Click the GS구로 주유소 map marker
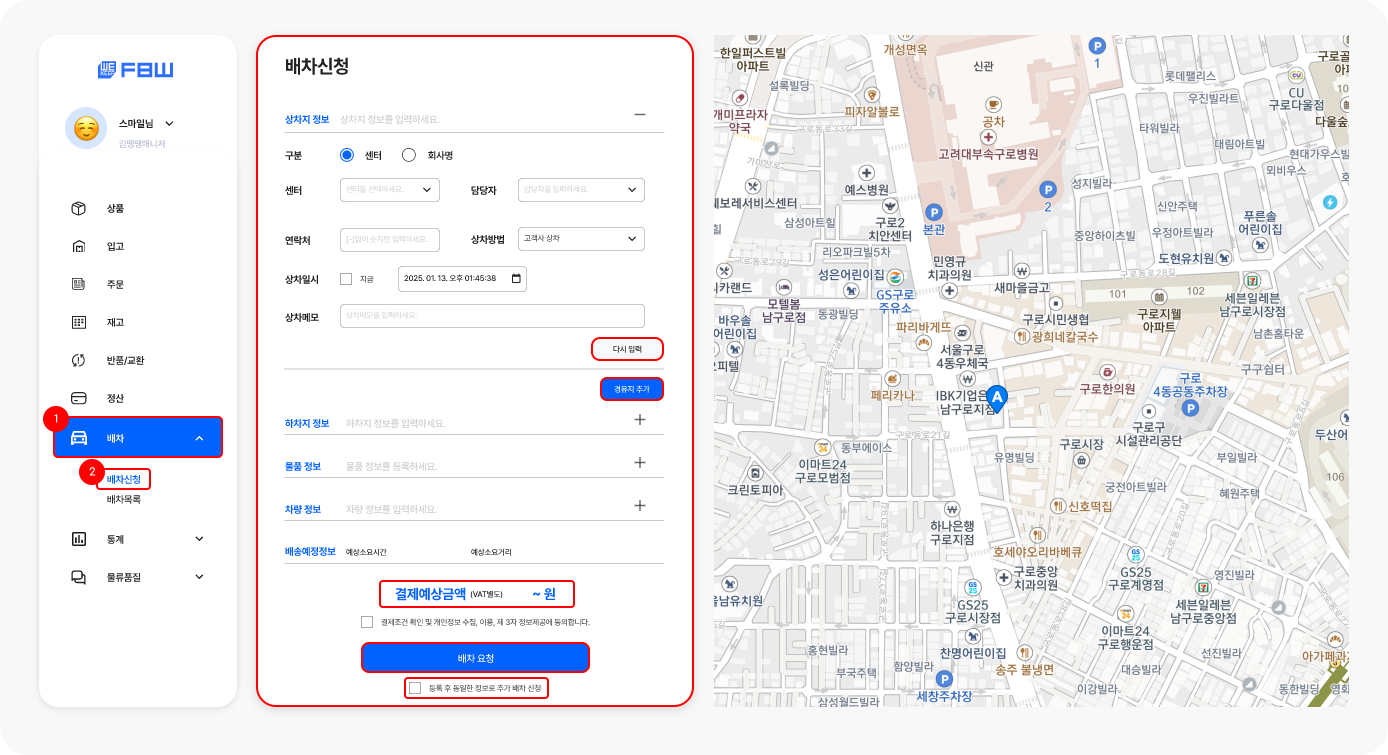This screenshot has width=1388, height=755. (896, 277)
